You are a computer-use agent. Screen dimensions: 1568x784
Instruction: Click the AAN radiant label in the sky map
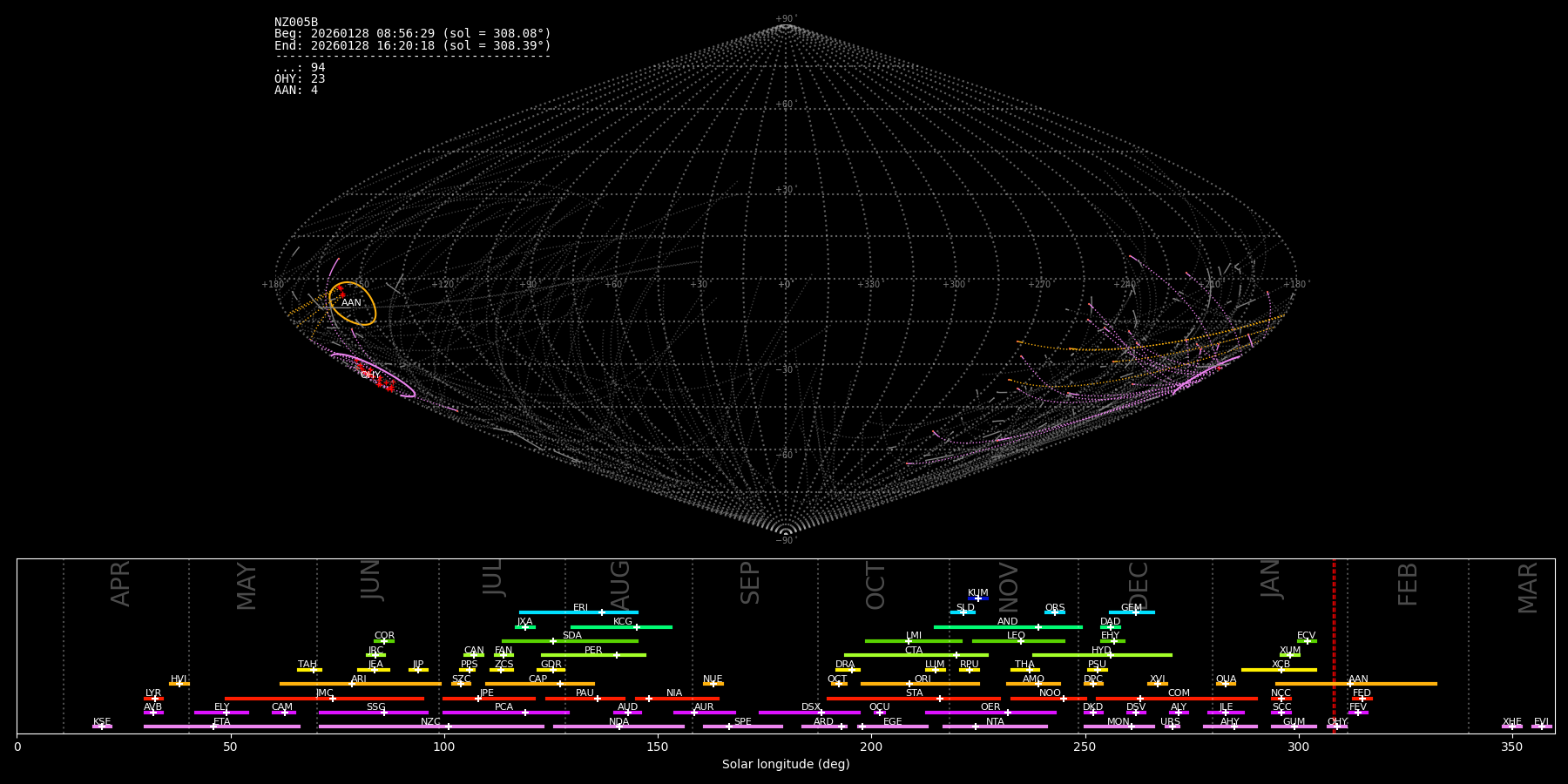[351, 303]
